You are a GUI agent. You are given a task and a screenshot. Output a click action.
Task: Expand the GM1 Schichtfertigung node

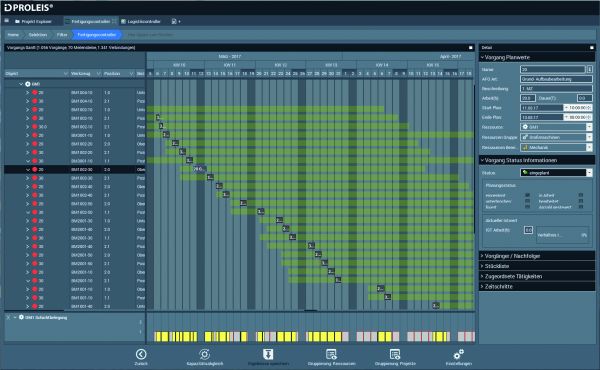15,317
